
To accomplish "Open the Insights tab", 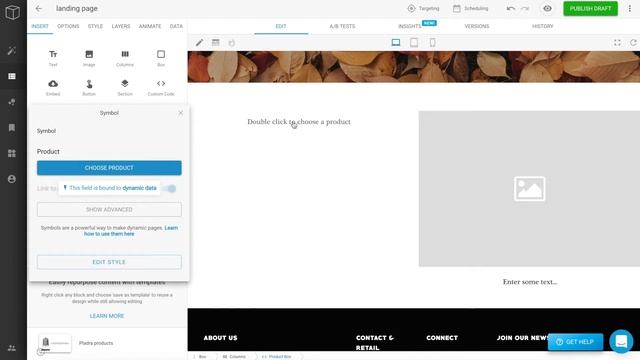I will click(x=409, y=26).
